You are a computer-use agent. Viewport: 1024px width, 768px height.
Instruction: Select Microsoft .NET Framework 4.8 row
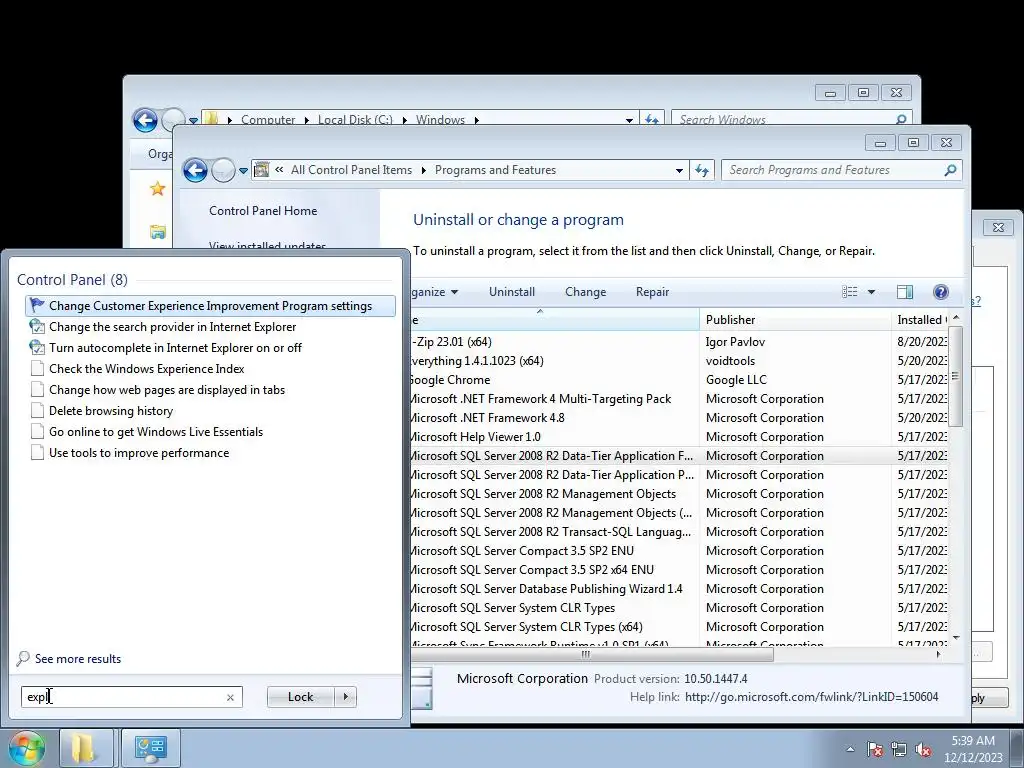pos(679,418)
